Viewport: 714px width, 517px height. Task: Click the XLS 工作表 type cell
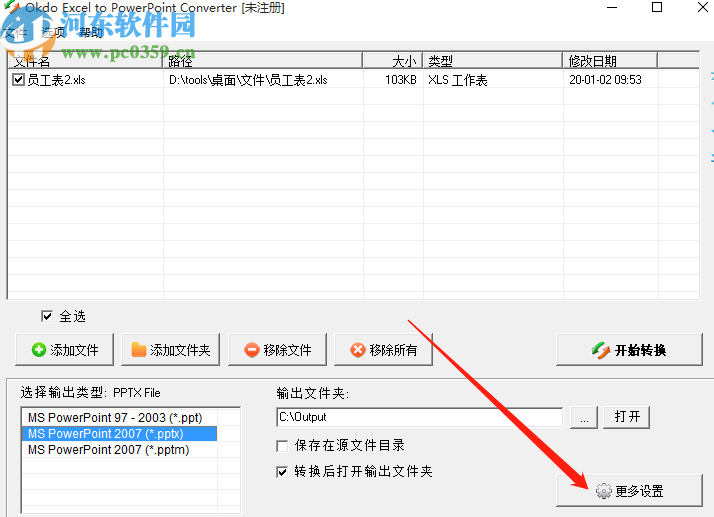[458, 80]
